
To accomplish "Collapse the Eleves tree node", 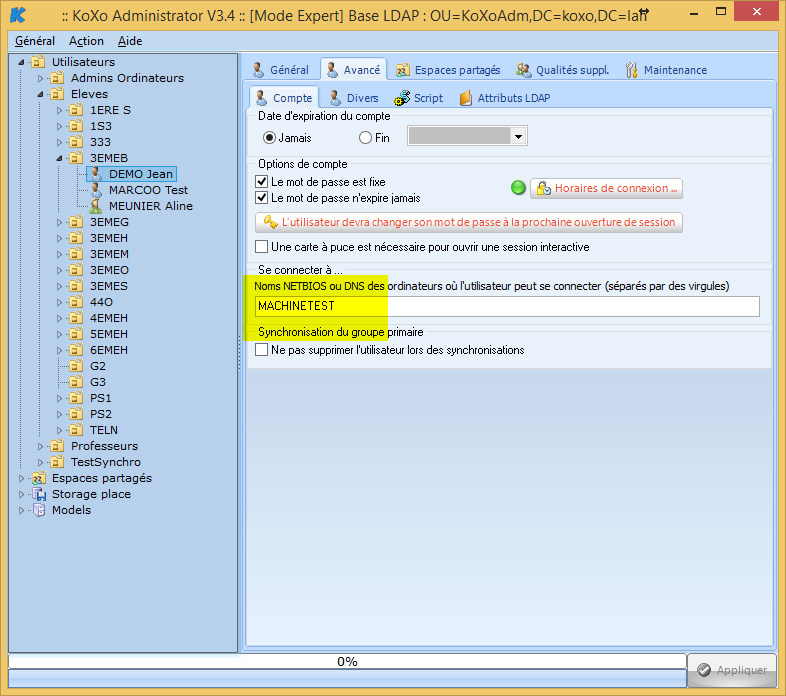I will (40, 94).
